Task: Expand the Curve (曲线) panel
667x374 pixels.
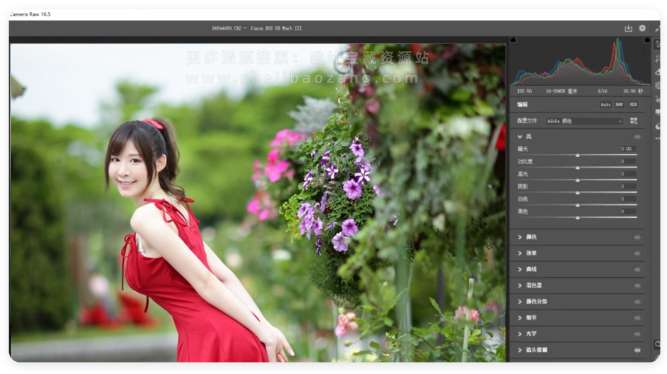Action: pyautogui.click(x=520, y=269)
